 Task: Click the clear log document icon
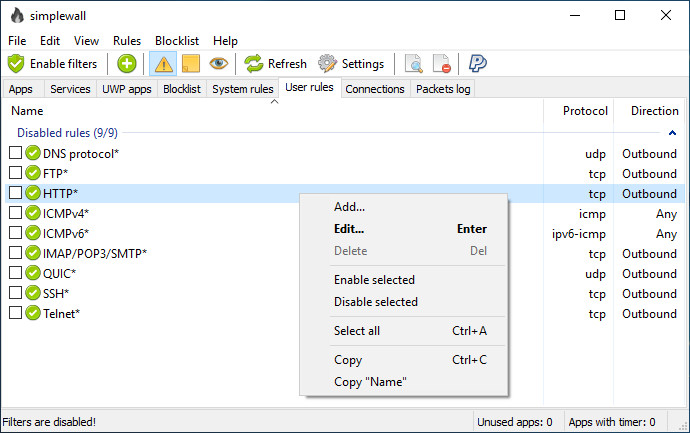(441, 64)
